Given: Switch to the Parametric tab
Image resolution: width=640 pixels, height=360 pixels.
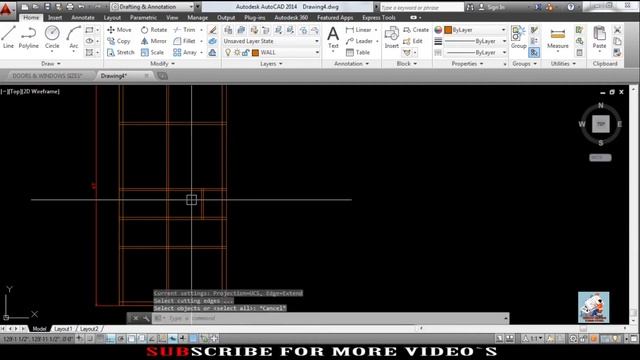Looking at the screenshot, I should (143, 18).
